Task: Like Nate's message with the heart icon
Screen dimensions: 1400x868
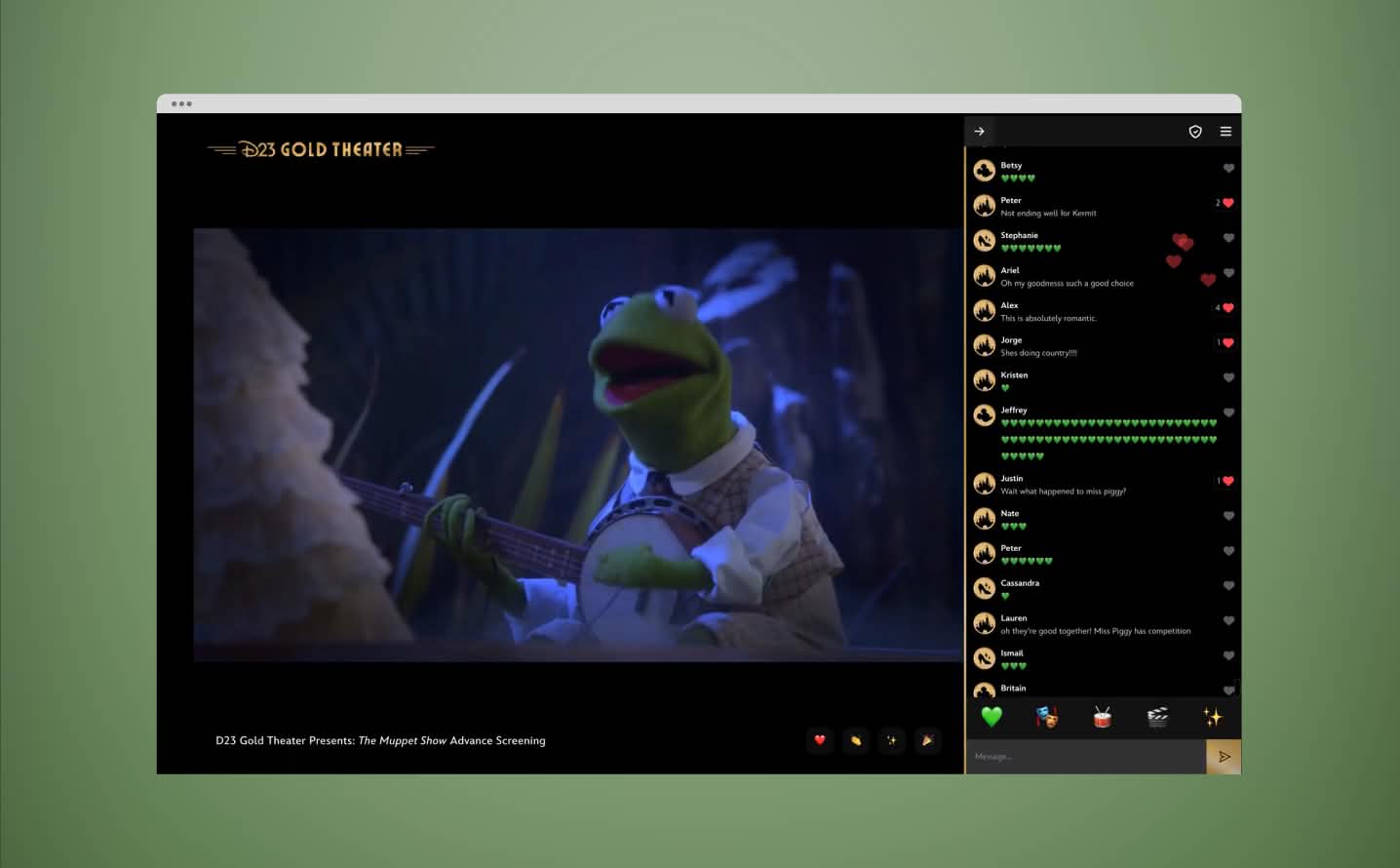Action: pos(1228,516)
